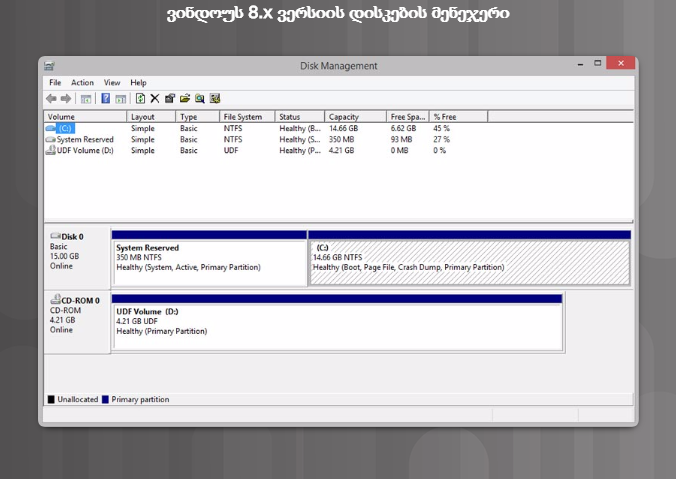The image size is (676, 479).
Task: Open the Help menu
Action: pos(138,83)
